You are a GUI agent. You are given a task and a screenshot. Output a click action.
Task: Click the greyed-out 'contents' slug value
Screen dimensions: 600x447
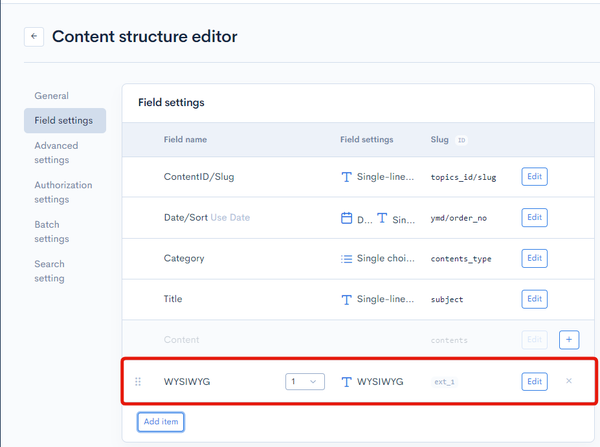click(449, 340)
